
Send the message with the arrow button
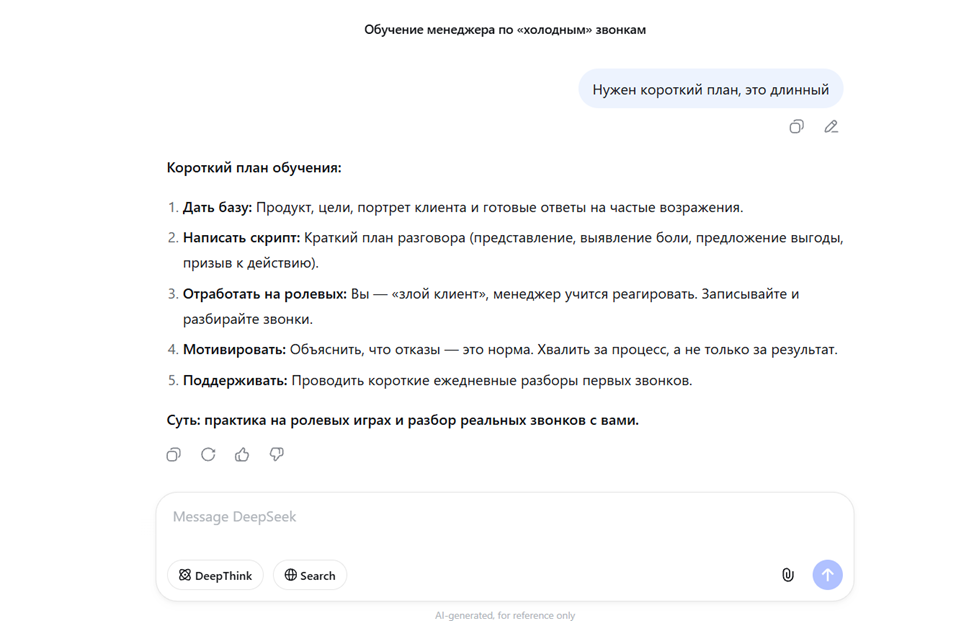(827, 575)
